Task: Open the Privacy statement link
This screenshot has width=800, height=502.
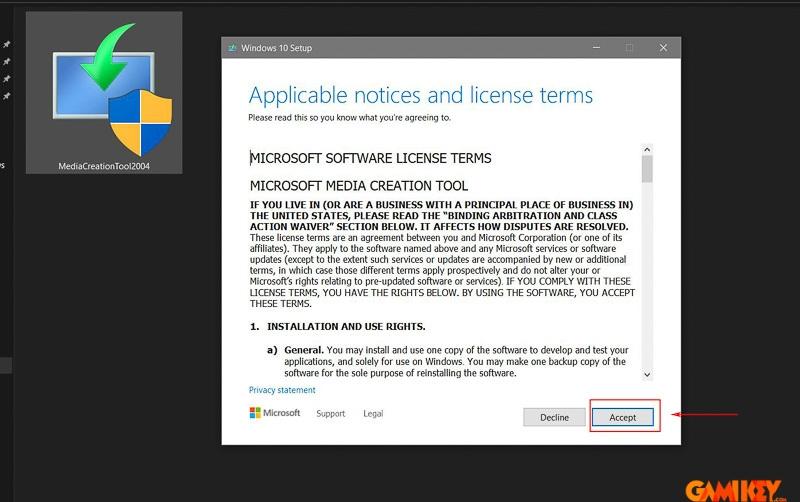Action: coord(282,390)
